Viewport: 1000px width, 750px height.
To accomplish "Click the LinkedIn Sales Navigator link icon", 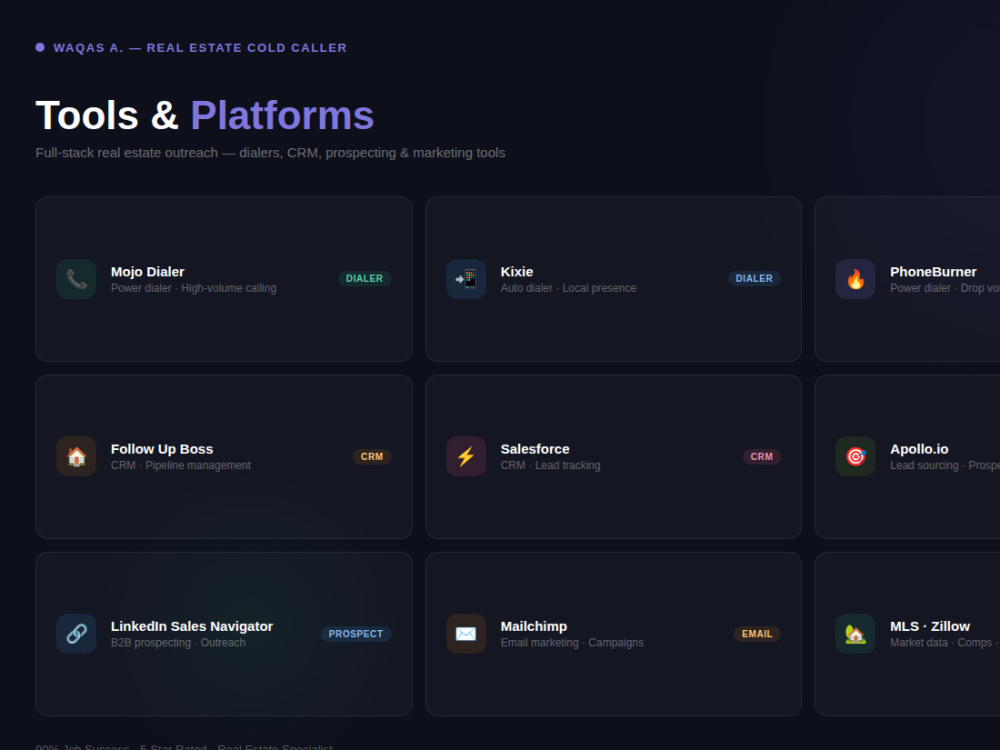I will coord(77,634).
